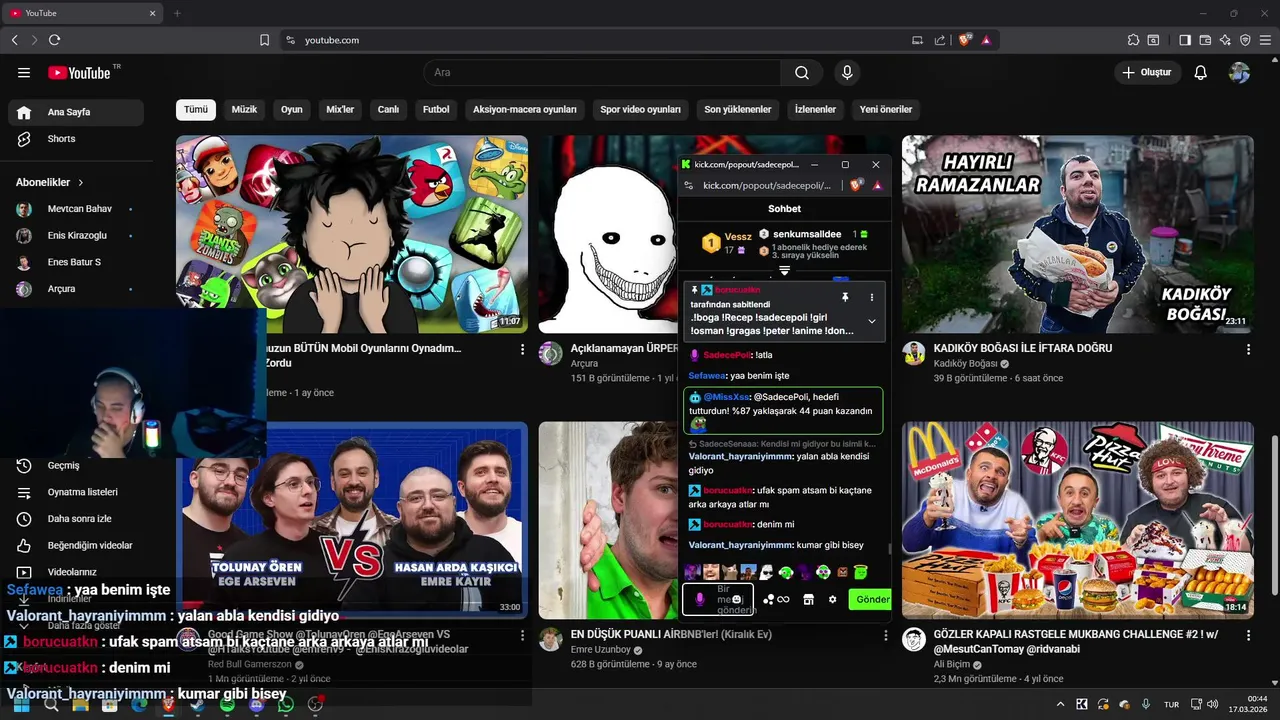Image resolution: width=1280 pixels, height=720 pixels.
Task: Open more options for the GÖZLER KAPALI mukbang video
Action: point(1248,635)
